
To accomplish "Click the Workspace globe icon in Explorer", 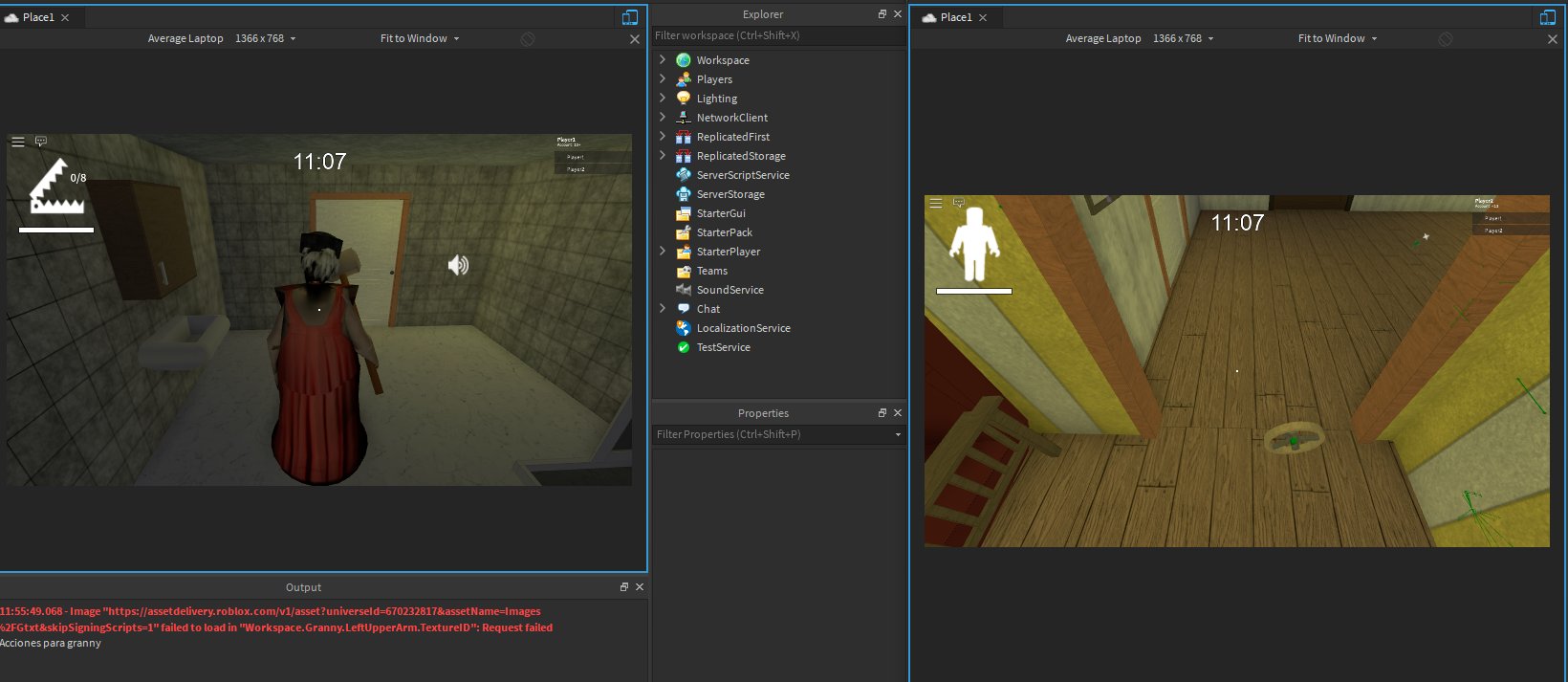I will tap(684, 60).
